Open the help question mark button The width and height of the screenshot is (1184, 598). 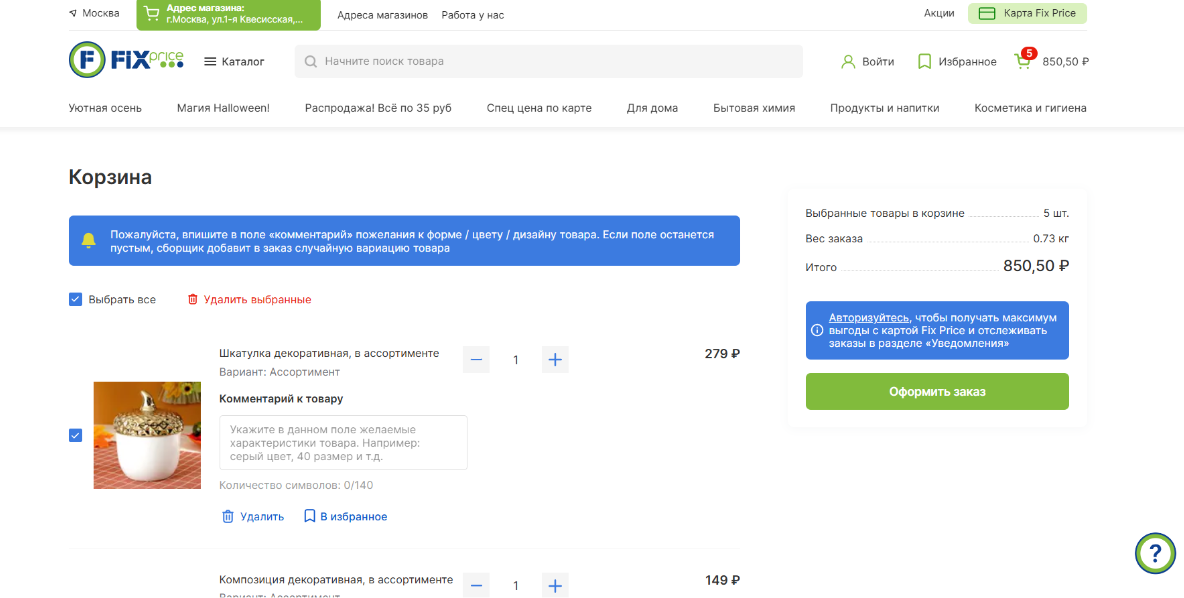(1155, 553)
